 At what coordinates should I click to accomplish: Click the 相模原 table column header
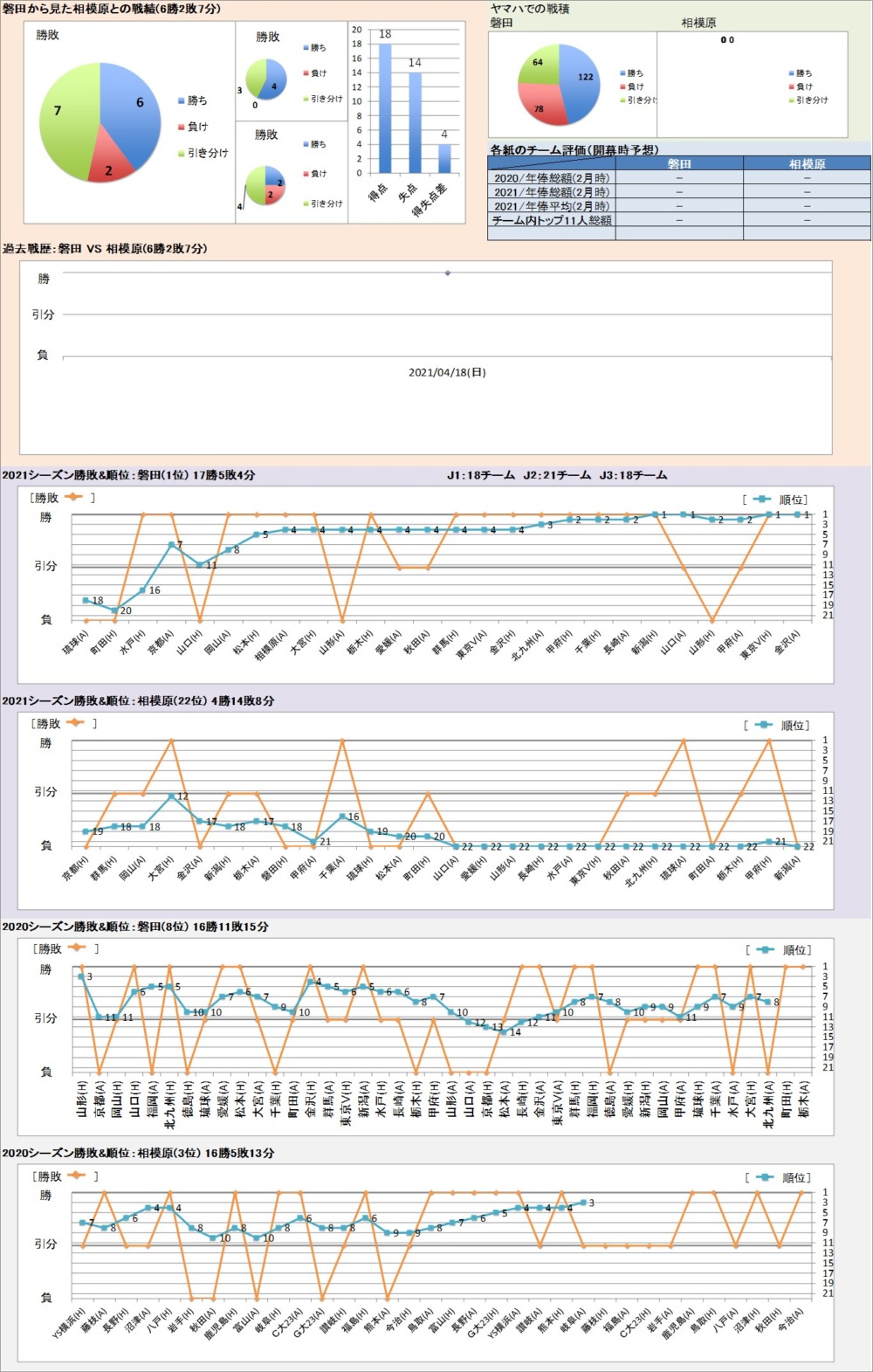point(807,163)
